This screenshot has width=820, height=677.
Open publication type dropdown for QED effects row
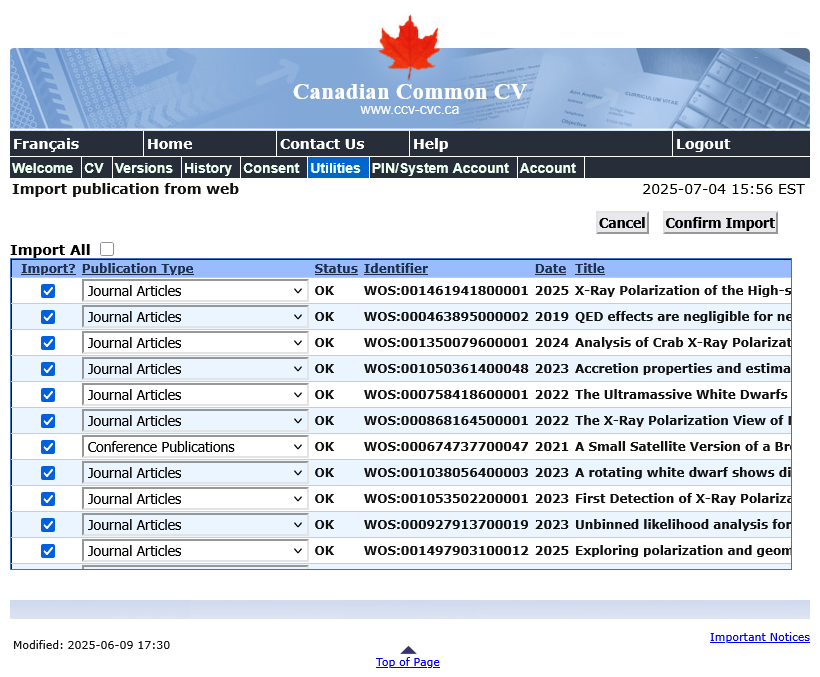(195, 317)
